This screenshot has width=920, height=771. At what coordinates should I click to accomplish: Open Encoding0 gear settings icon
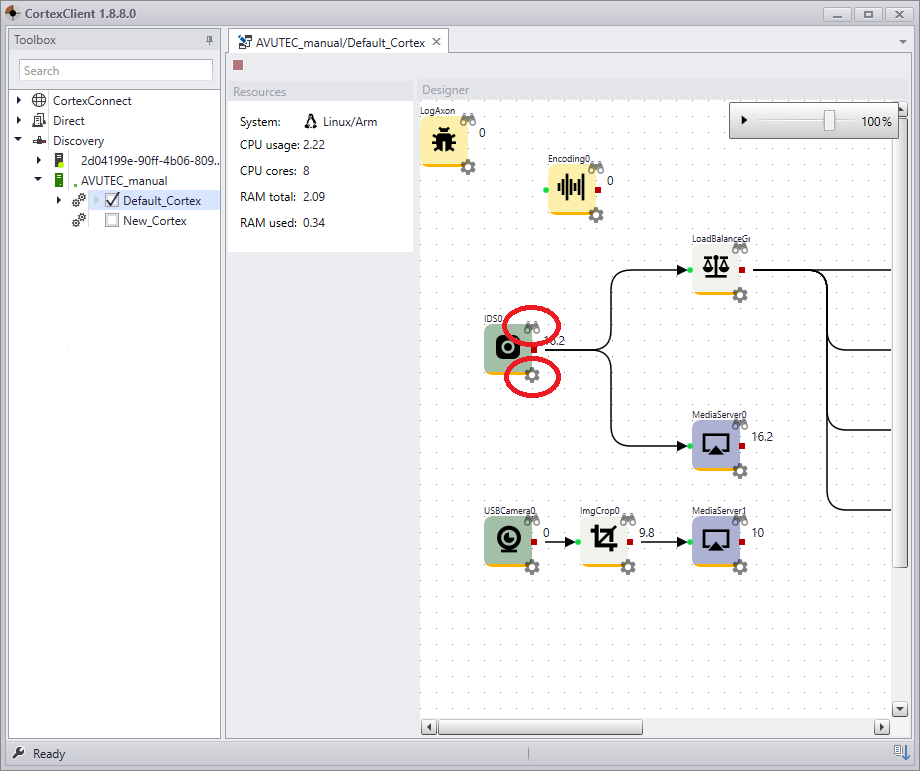[x=596, y=215]
